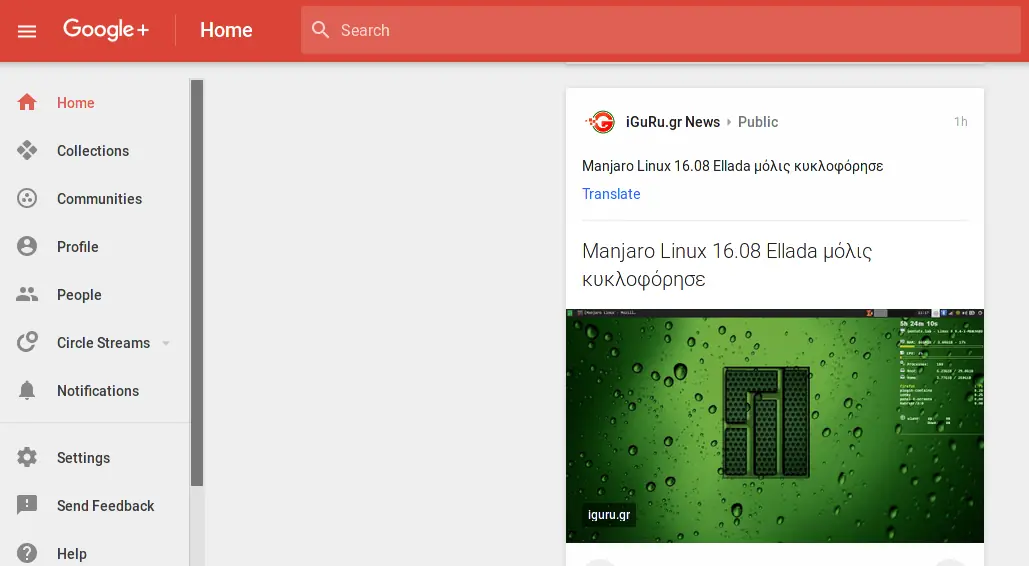Click the Google+ logo

pos(106,30)
